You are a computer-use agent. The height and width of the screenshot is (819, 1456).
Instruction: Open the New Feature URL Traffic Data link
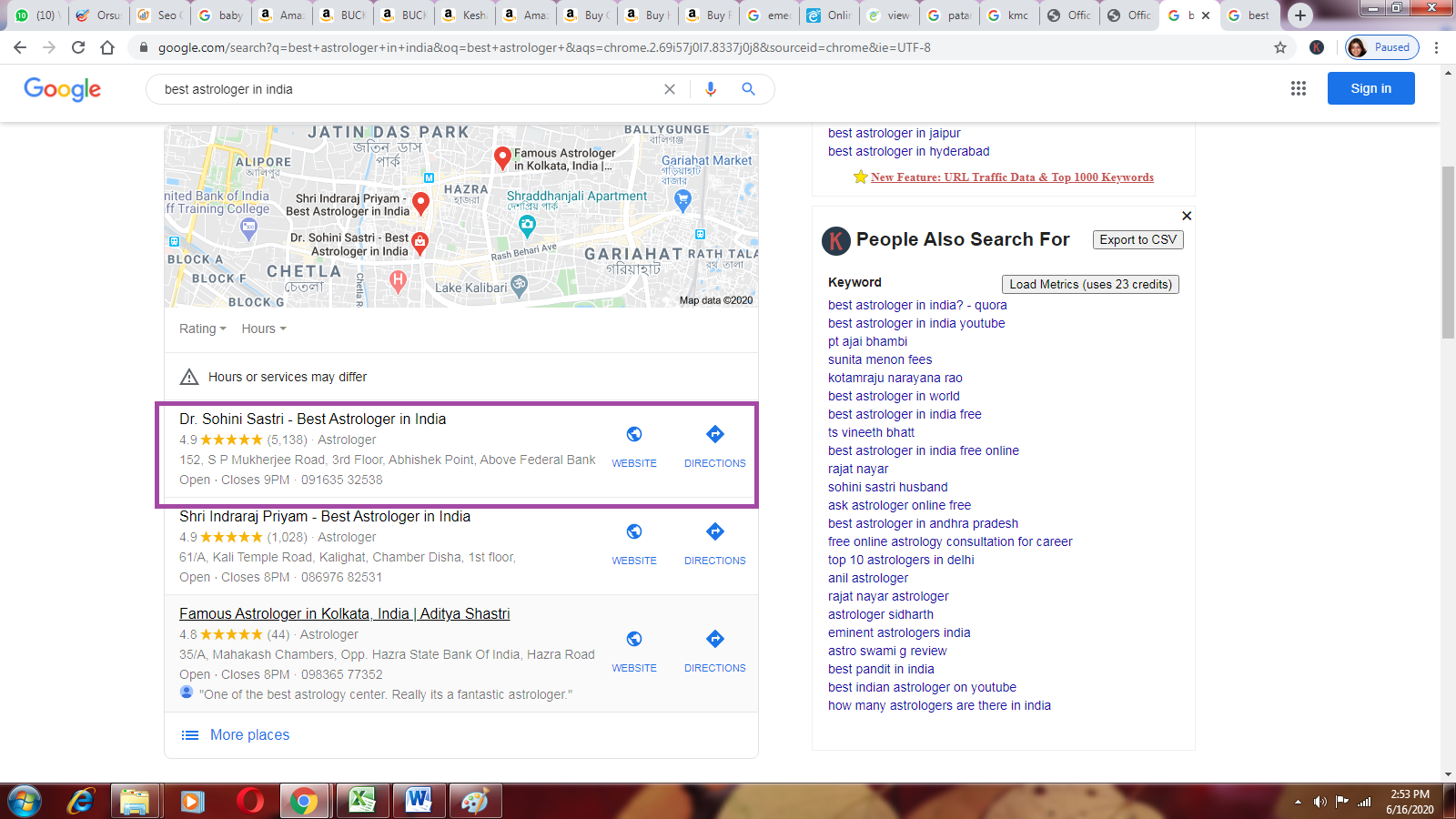(1012, 177)
